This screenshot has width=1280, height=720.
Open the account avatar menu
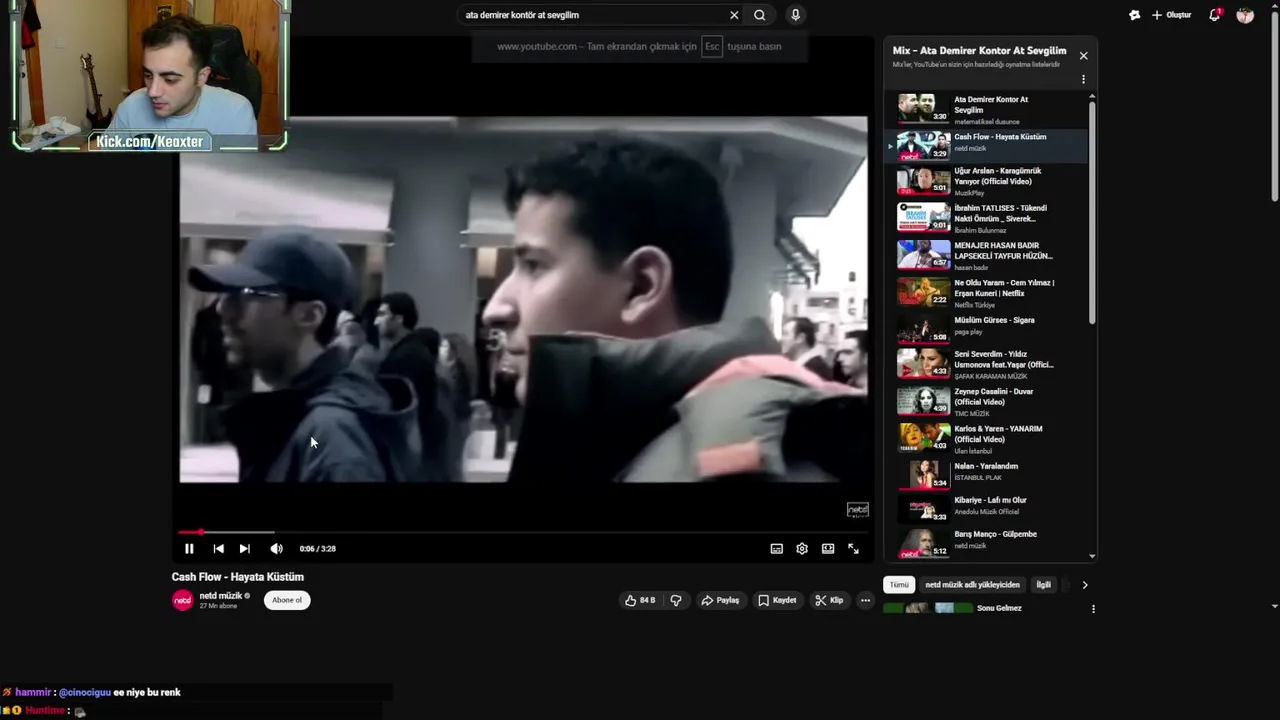[x=1245, y=15]
